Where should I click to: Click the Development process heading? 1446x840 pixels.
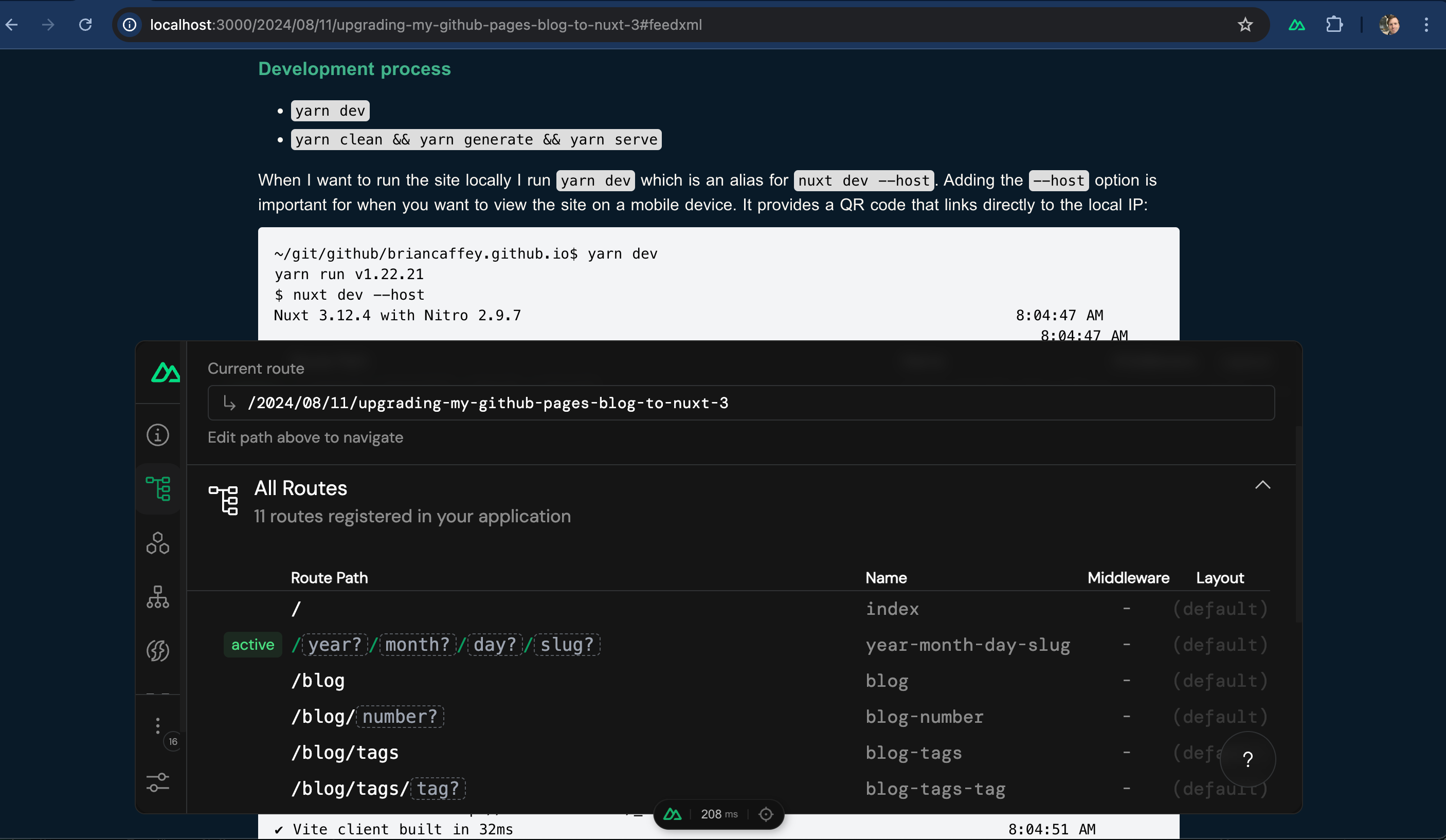(355, 69)
